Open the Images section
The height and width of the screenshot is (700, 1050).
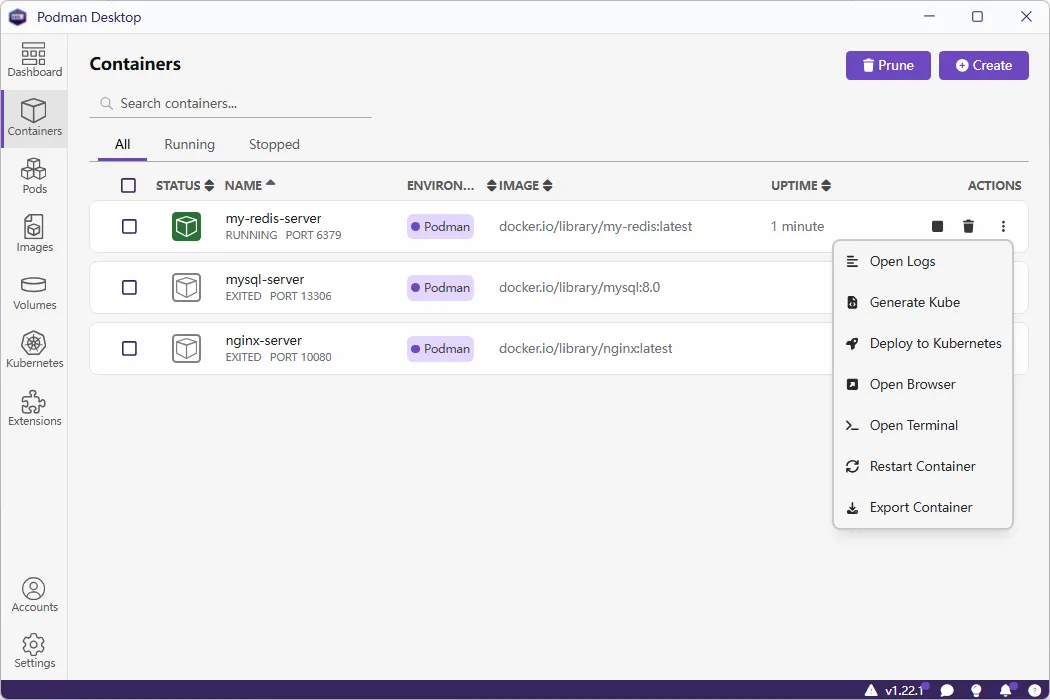[x=34, y=234]
